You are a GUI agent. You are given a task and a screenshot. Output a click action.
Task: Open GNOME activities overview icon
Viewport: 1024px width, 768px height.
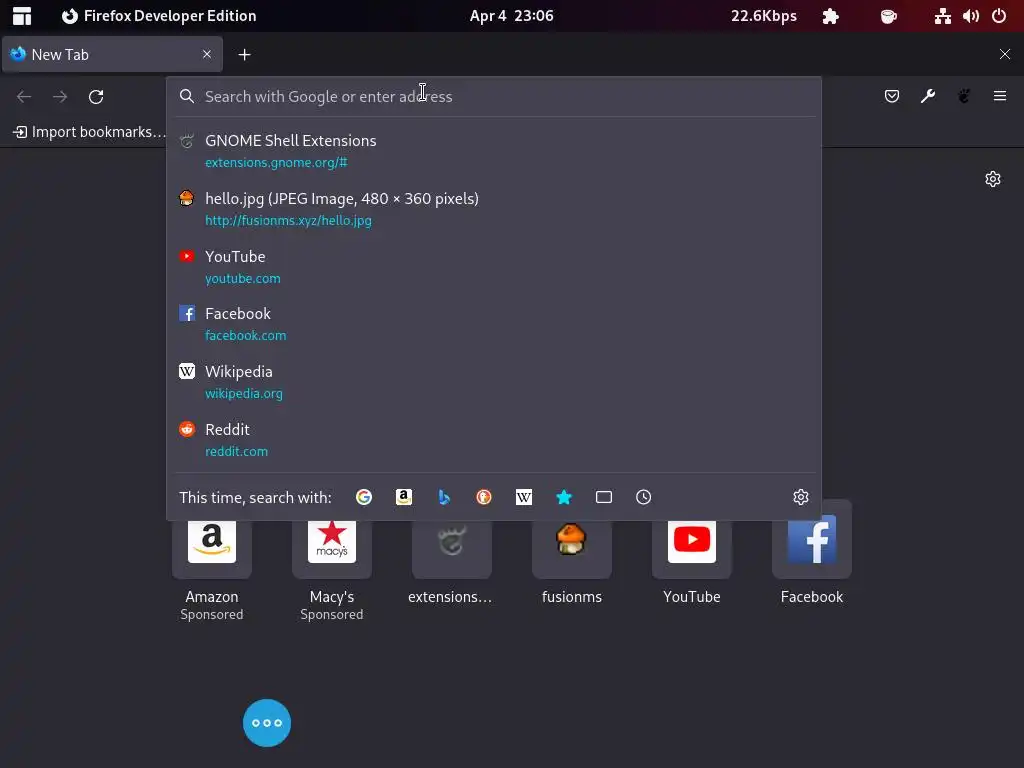[x=22, y=16]
